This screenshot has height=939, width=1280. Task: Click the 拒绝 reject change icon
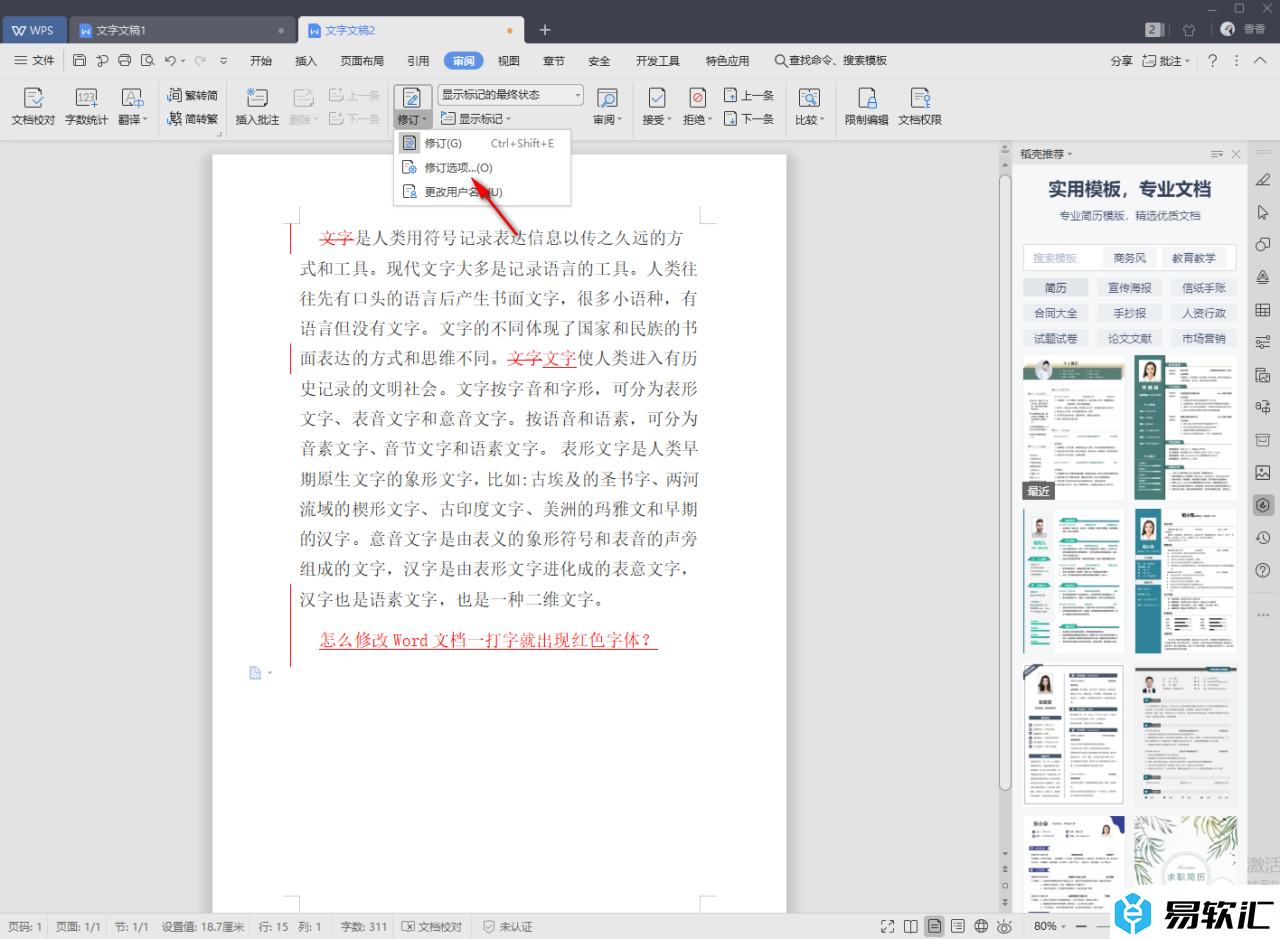click(697, 99)
